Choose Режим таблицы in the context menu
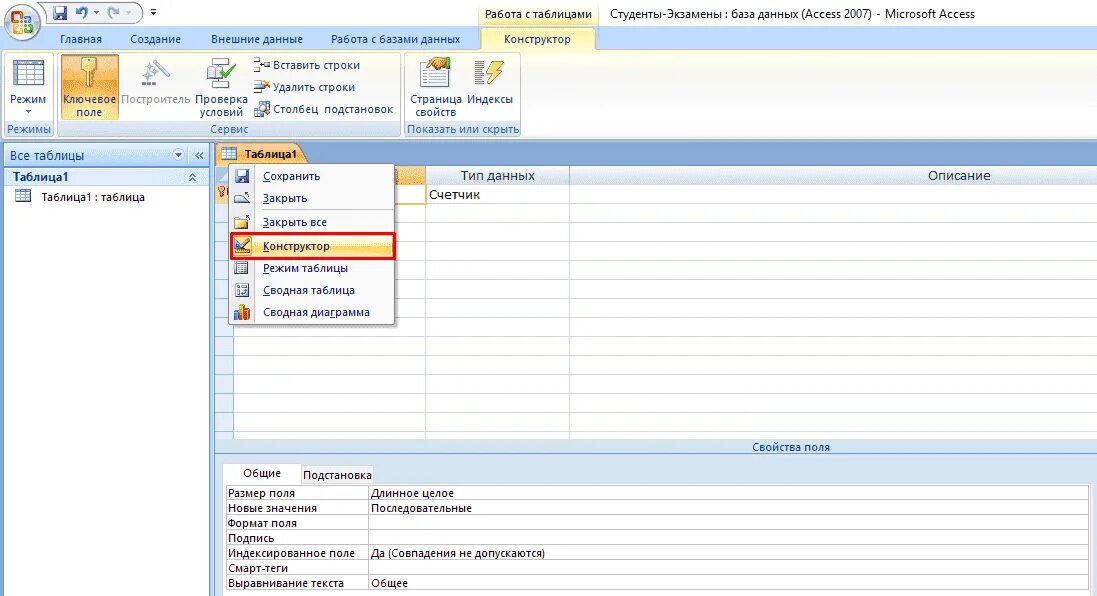 (x=312, y=268)
